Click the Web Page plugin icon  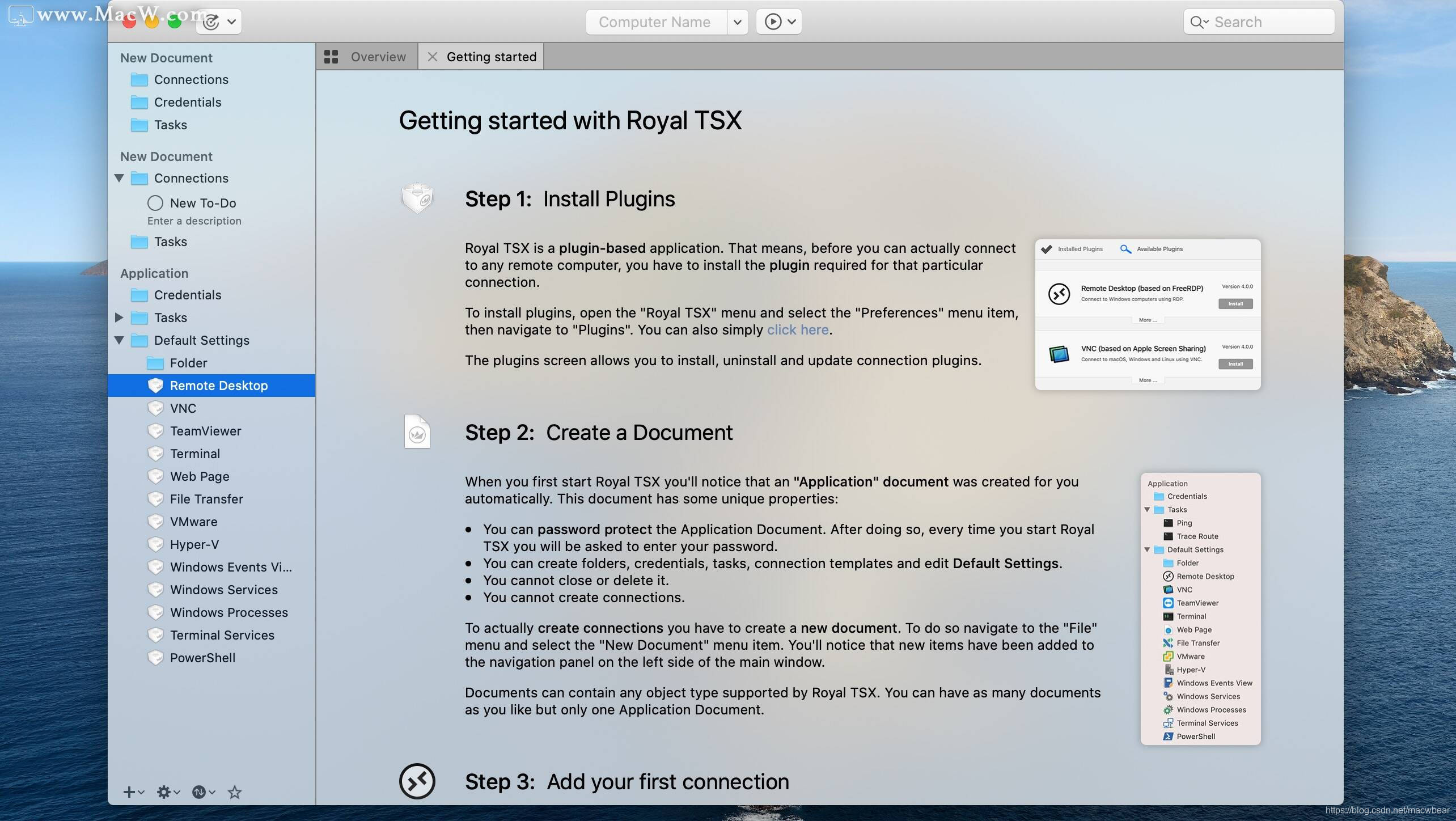coord(155,476)
